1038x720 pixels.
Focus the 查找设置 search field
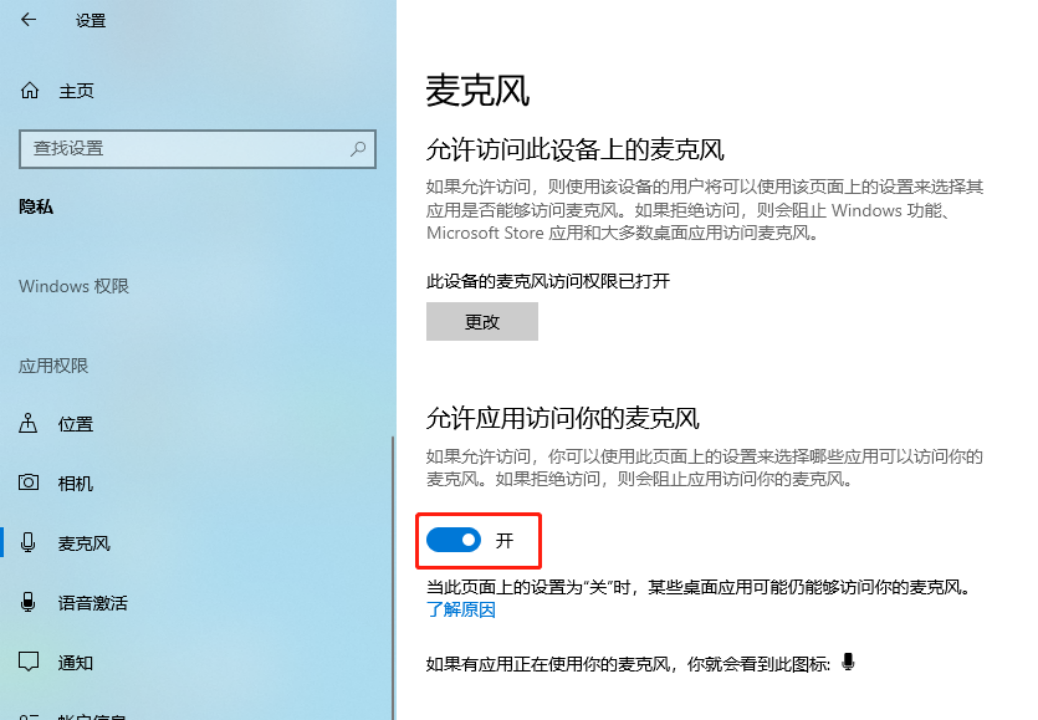197,149
